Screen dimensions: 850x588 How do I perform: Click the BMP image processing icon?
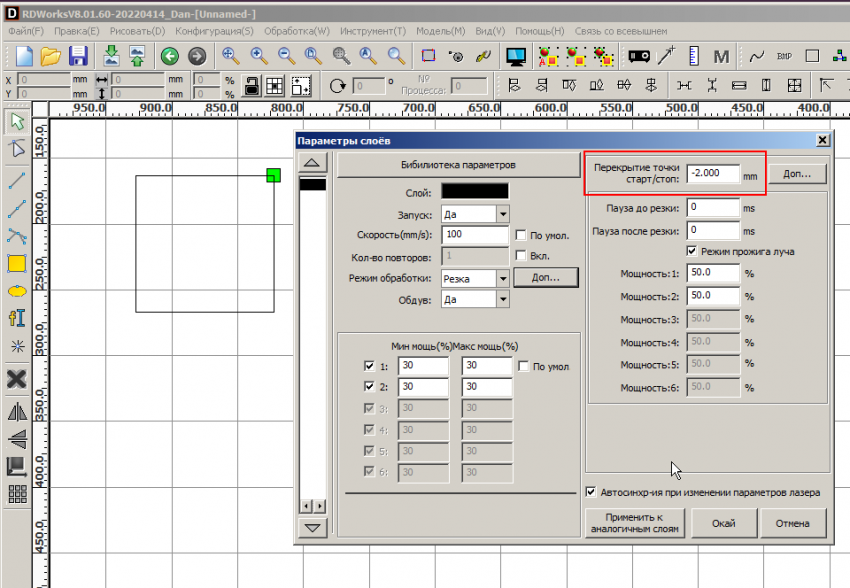[785, 56]
